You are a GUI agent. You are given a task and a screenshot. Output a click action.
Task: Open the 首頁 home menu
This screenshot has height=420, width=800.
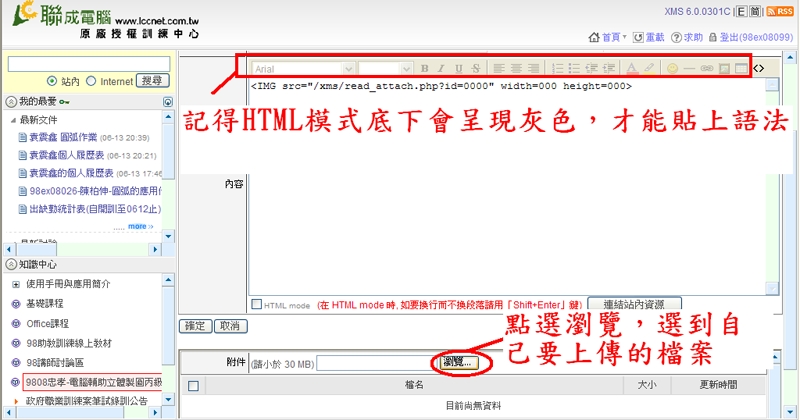[609, 37]
